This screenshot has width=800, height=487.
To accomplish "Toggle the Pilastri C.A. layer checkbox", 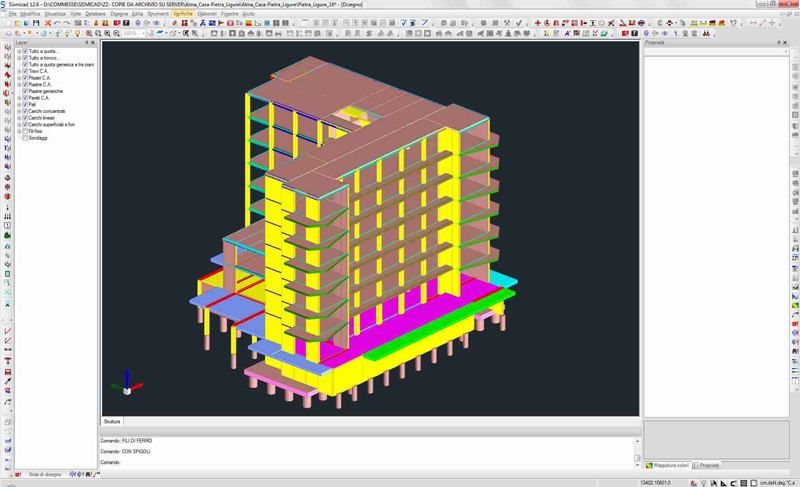I will click(25, 78).
